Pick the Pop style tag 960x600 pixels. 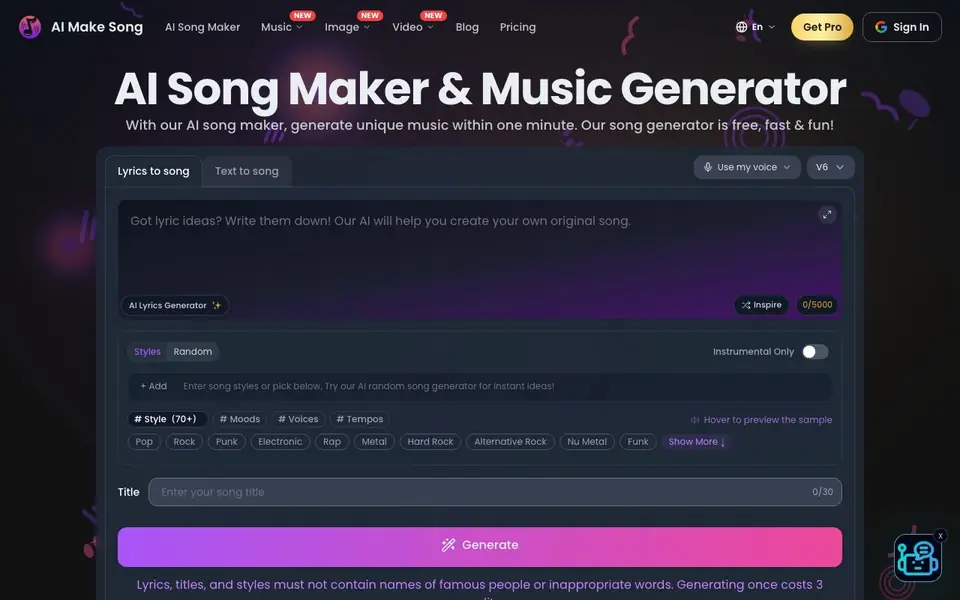click(x=144, y=441)
